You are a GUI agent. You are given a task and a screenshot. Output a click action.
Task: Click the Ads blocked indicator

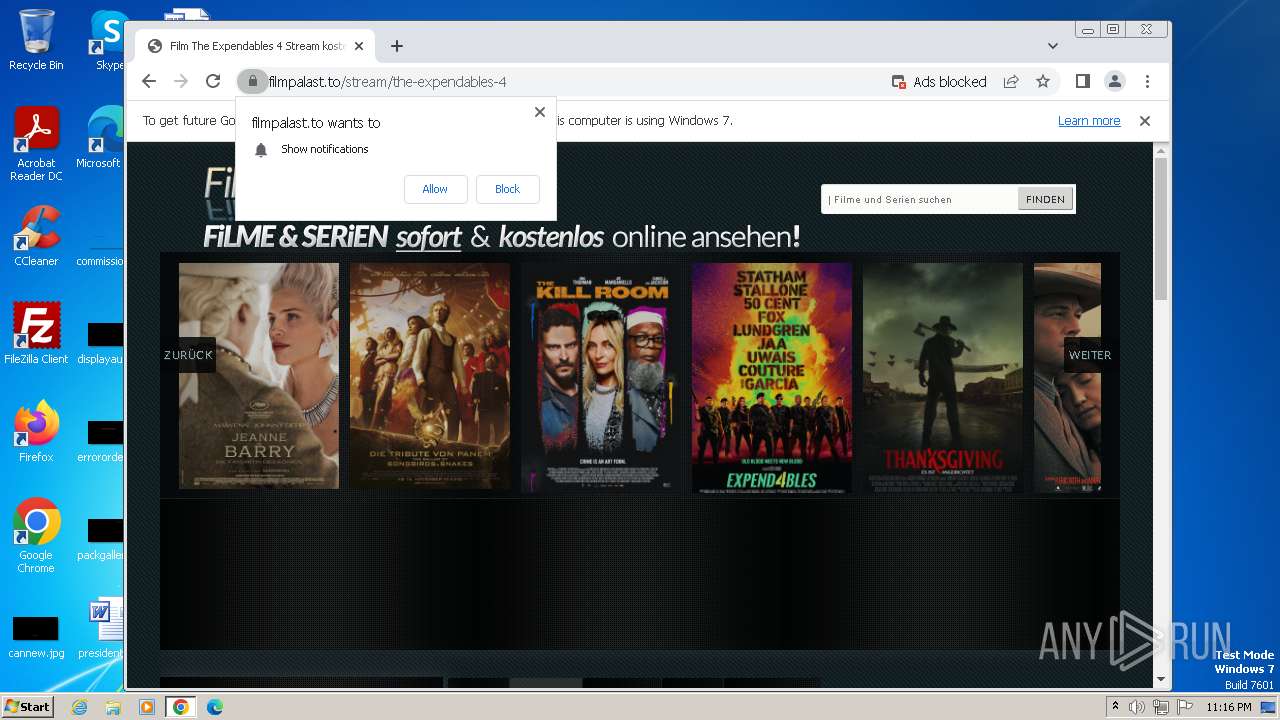click(939, 82)
